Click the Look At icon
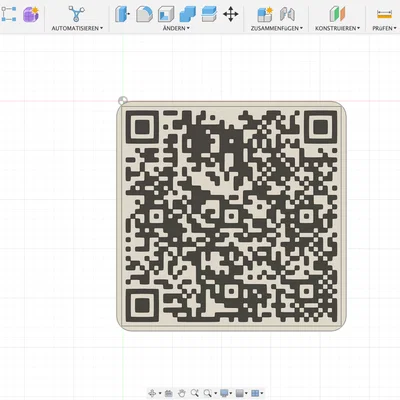 point(169,393)
